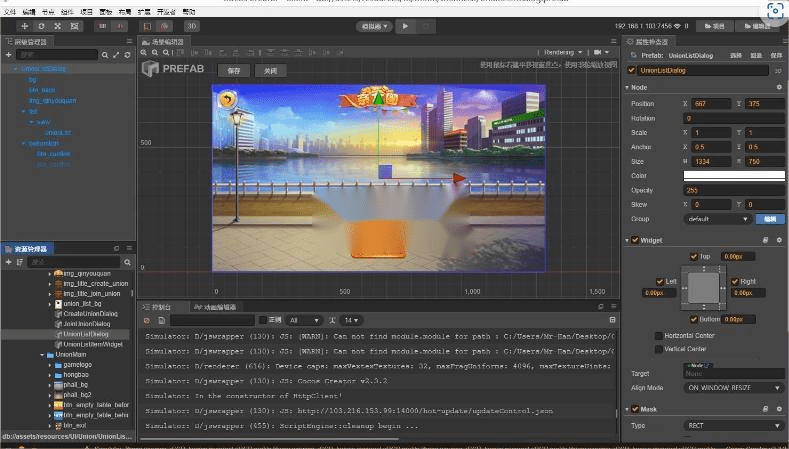Expand the img_qinyouquan asset
789x449 pixels.
tap(50, 274)
